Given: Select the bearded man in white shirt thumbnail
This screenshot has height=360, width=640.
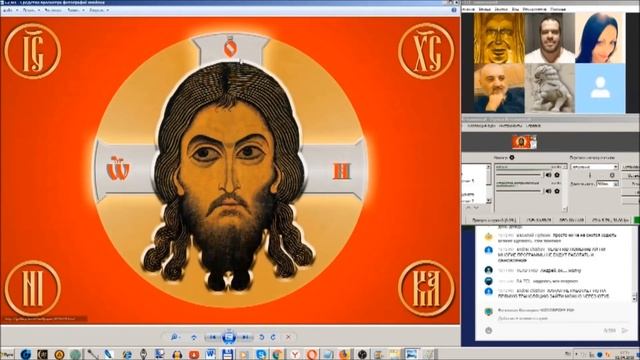Looking at the screenshot, I should click(x=549, y=38).
